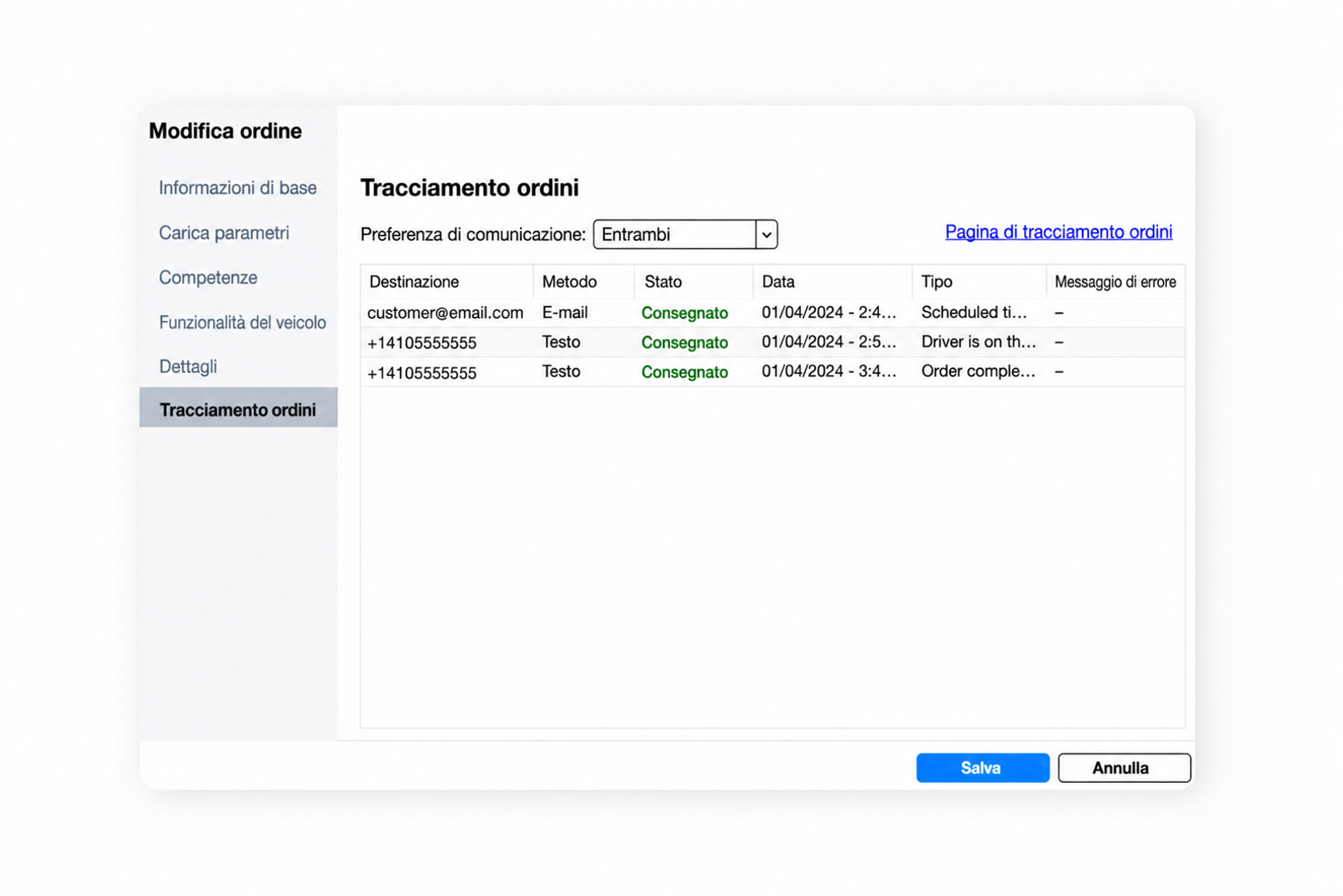This screenshot has height=896, width=1343.
Task: Open the Pagina di tracciamento ordini link
Action: click(x=1059, y=232)
